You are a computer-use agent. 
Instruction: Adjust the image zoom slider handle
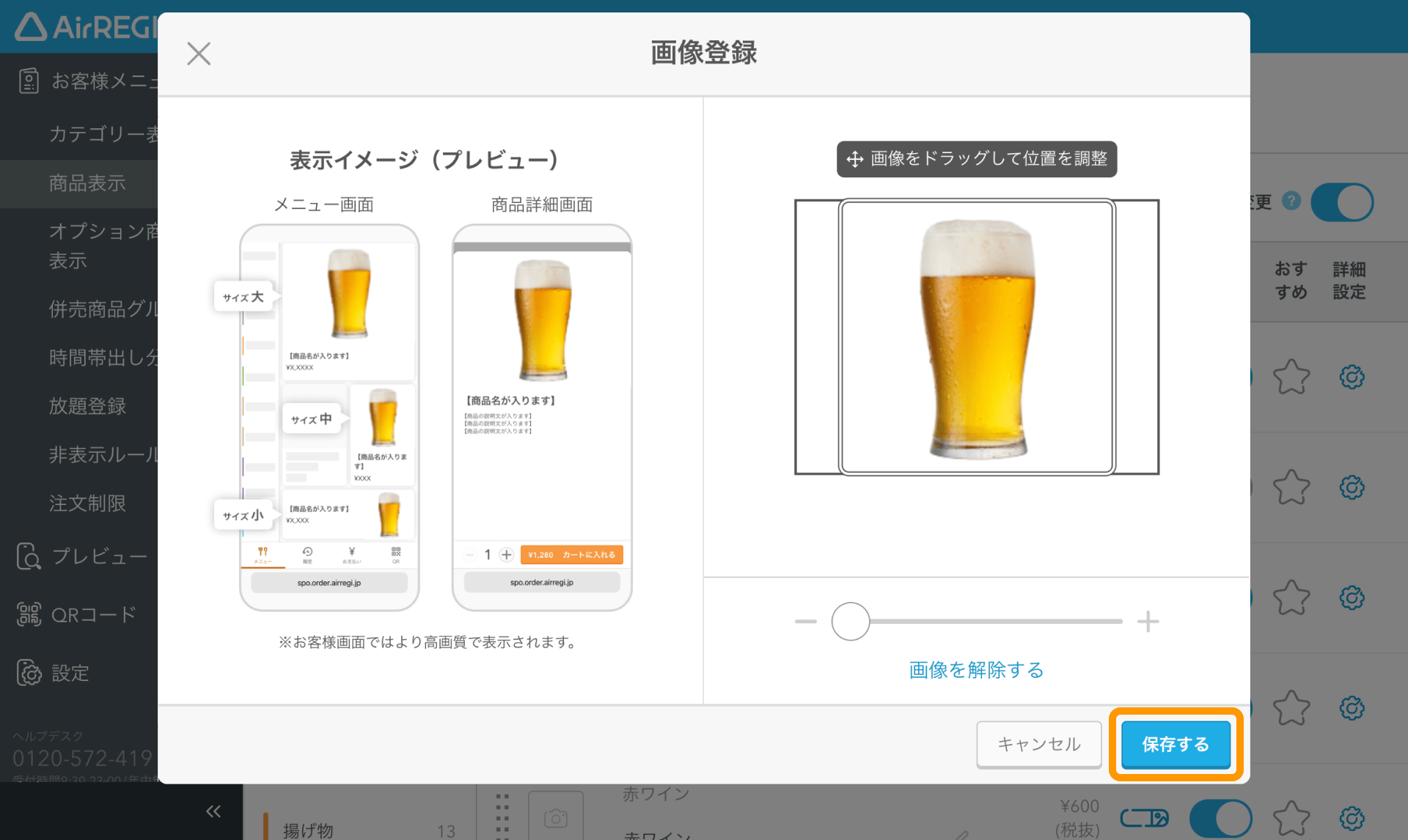point(850,621)
